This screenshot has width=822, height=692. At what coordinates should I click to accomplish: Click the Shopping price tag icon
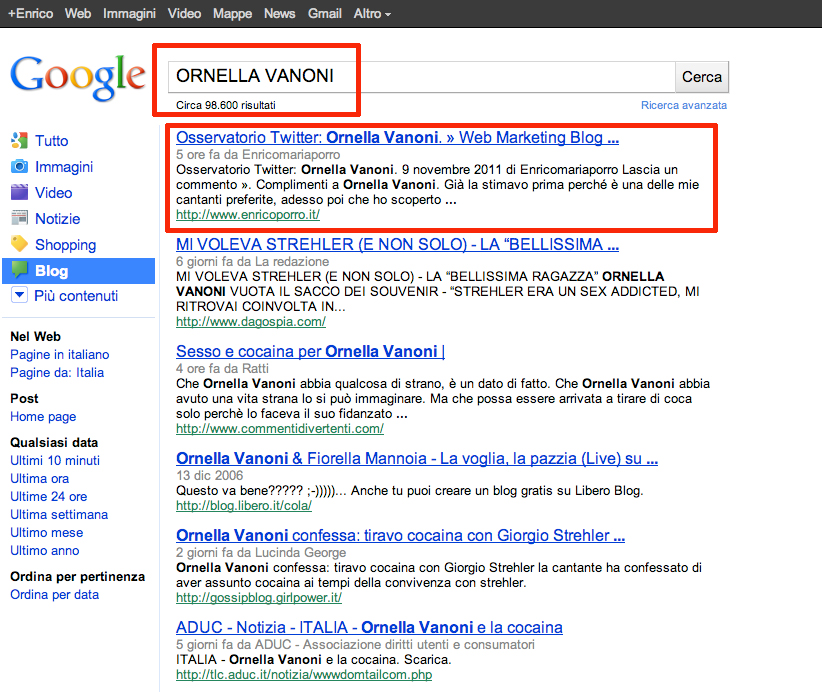point(19,244)
